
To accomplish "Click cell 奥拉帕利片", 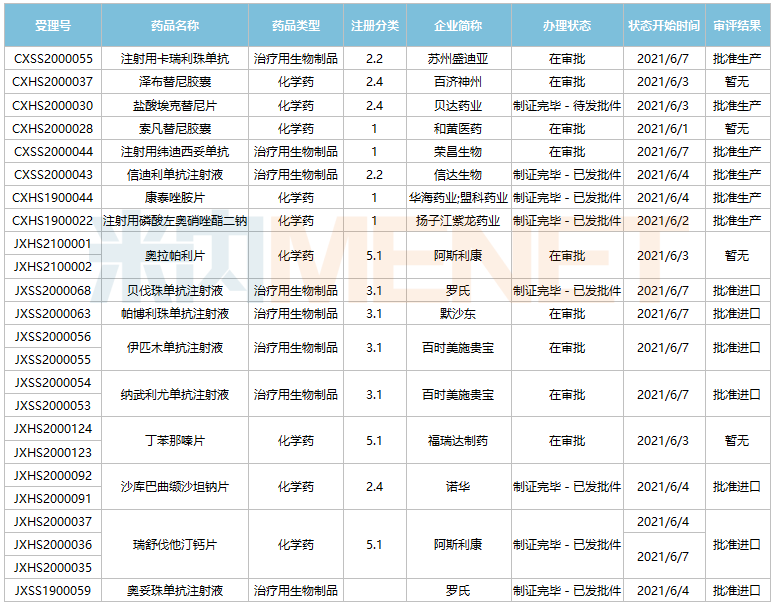I will tap(175, 256).
